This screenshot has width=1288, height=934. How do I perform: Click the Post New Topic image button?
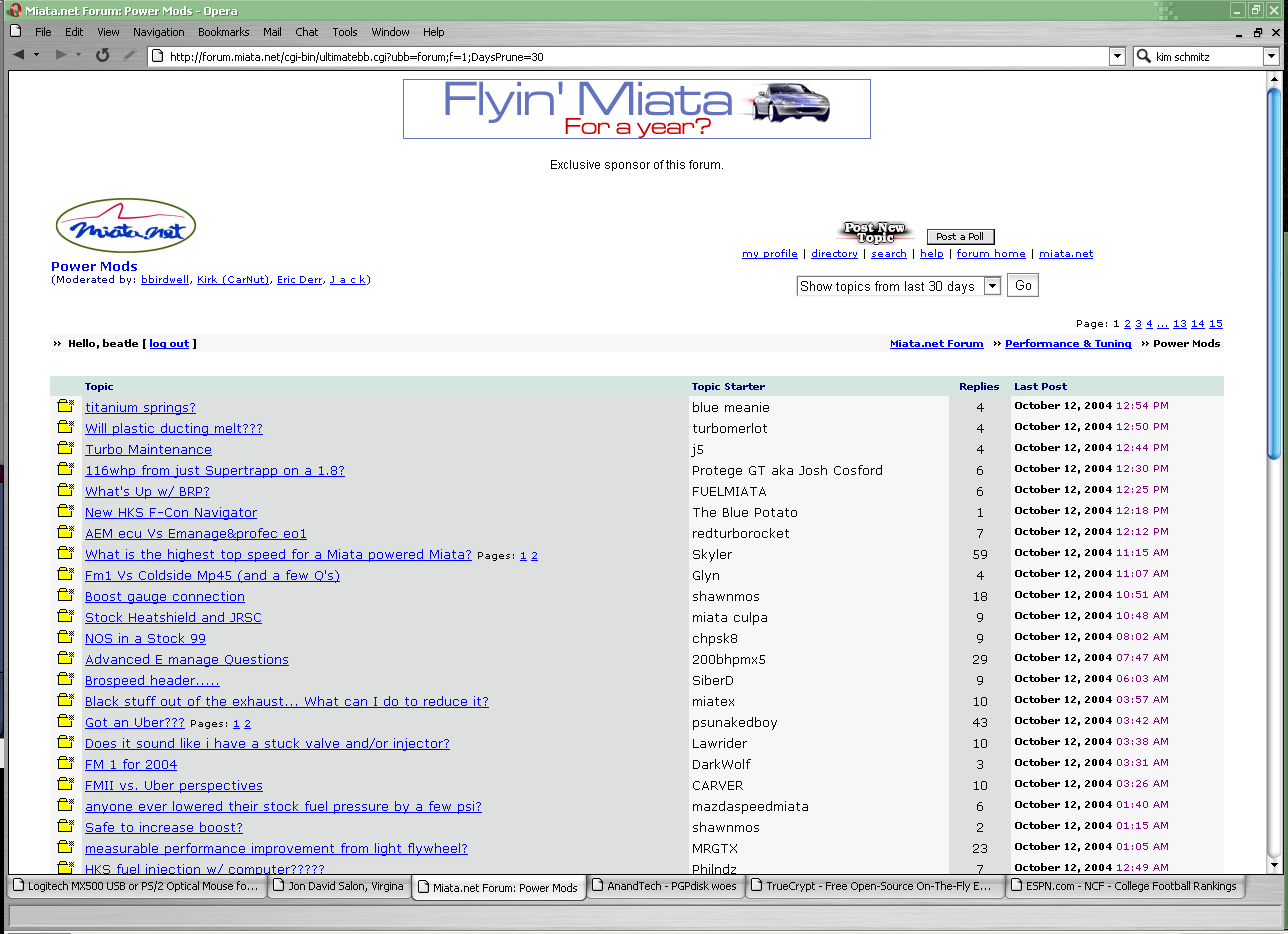click(874, 233)
